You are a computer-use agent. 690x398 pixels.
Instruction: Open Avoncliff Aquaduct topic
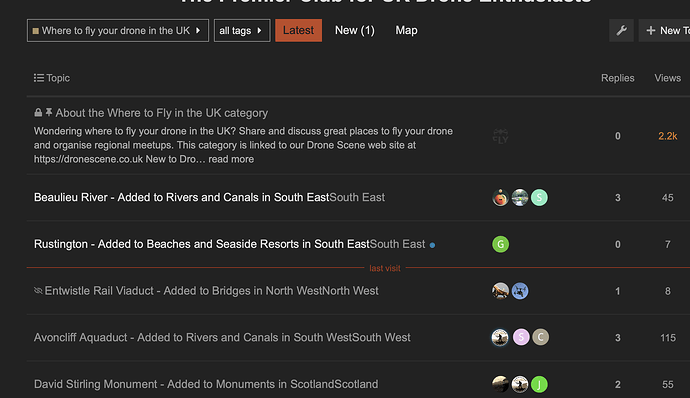tap(193, 337)
